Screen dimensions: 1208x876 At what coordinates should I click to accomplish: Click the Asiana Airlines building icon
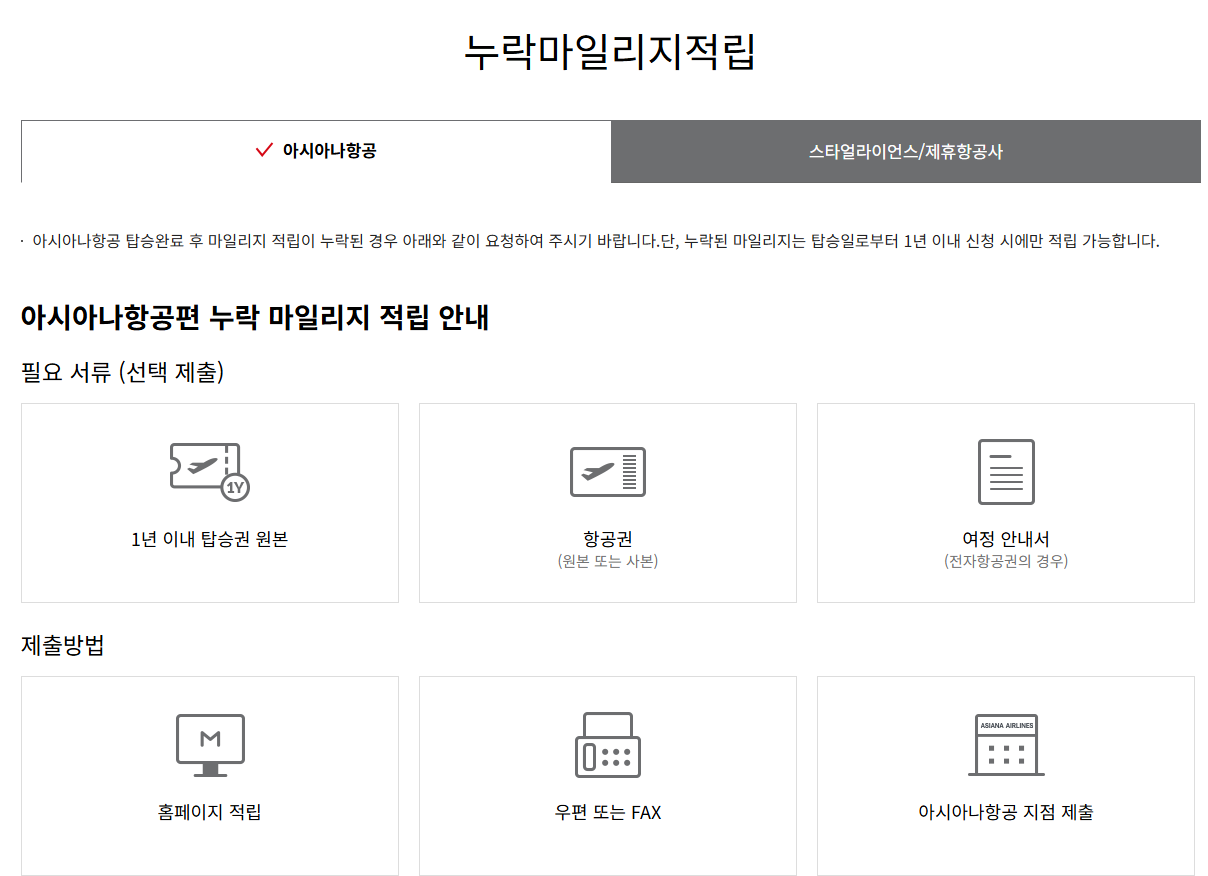pos(1006,745)
